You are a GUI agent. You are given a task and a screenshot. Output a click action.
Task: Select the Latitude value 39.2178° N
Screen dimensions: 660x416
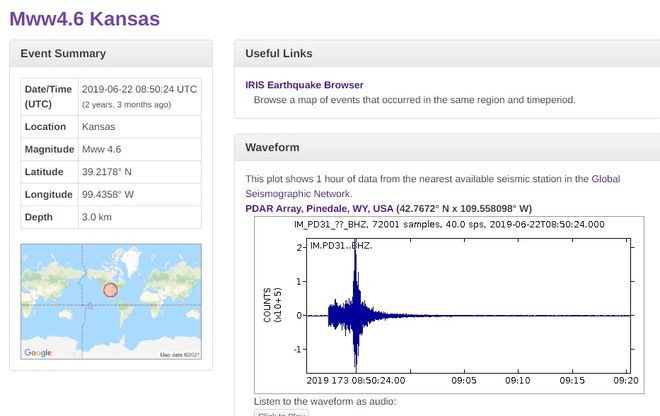point(106,172)
